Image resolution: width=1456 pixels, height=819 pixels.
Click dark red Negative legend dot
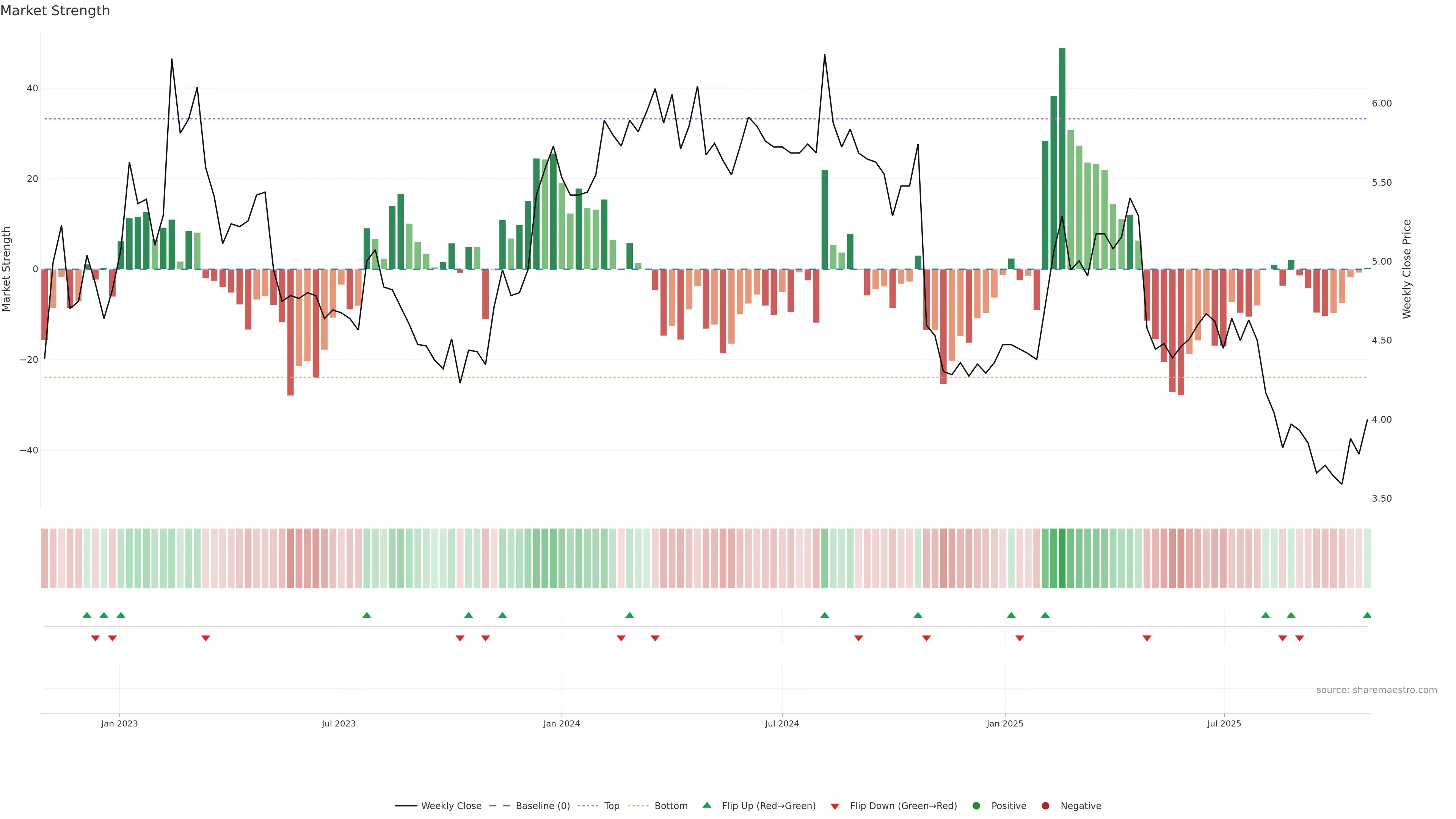(1045, 806)
